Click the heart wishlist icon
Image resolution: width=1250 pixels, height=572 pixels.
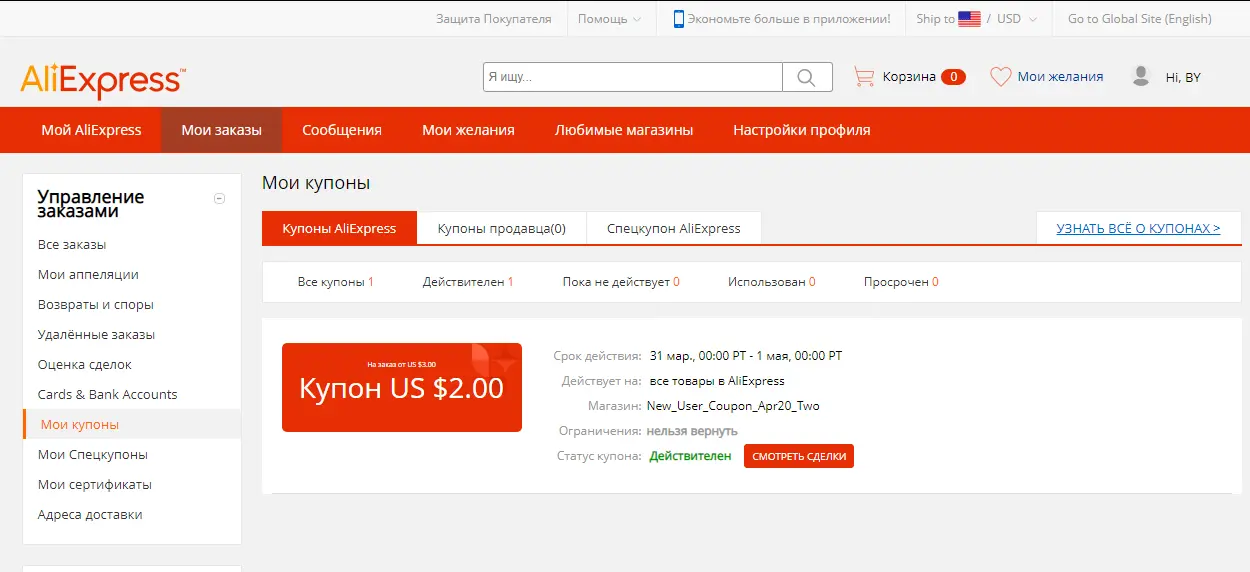(x=1000, y=76)
